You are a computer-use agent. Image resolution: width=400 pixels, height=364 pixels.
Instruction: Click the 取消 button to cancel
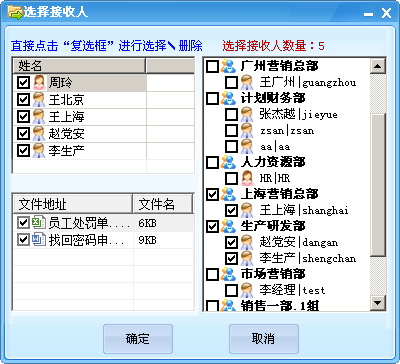pos(264,339)
